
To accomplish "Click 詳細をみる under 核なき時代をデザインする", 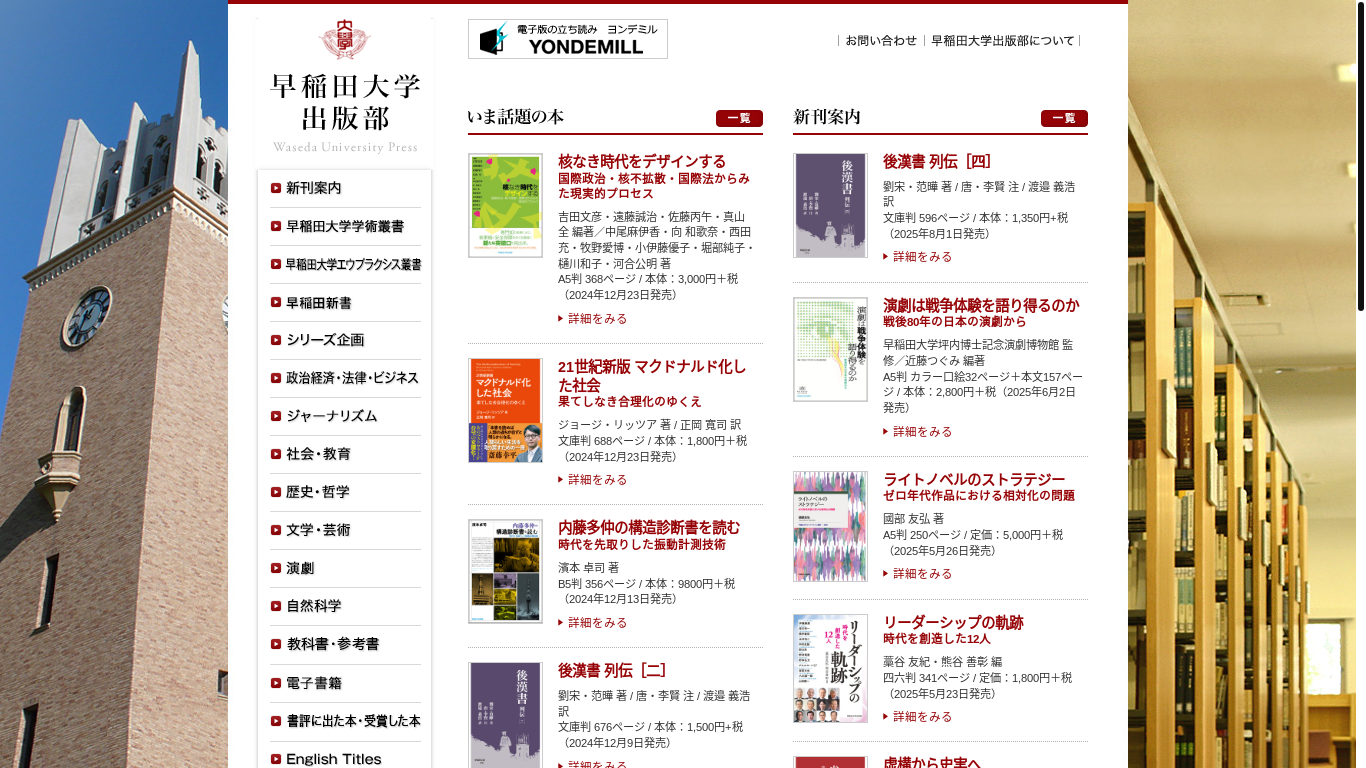I will (593, 319).
